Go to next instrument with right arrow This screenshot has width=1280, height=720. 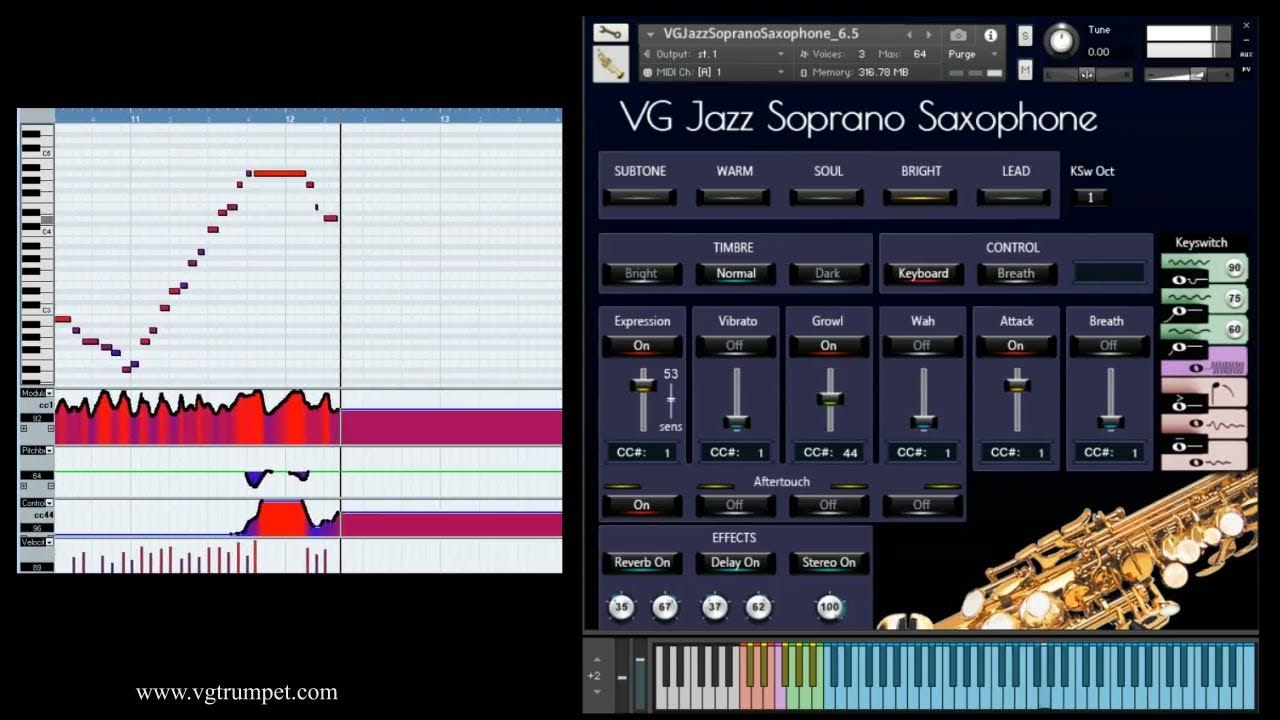click(928, 34)
